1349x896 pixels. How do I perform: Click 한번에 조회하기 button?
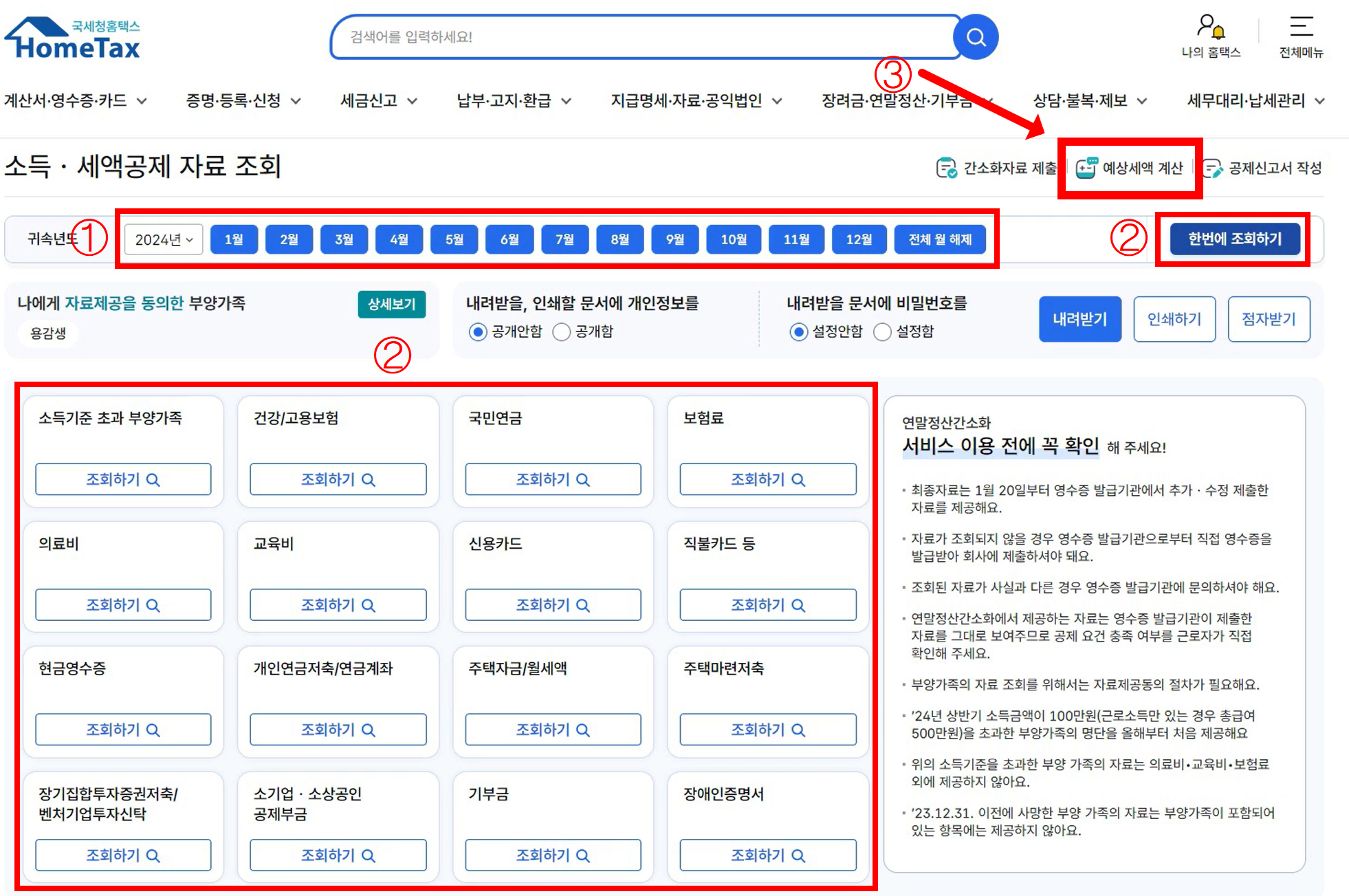(x=1234, y=239)
